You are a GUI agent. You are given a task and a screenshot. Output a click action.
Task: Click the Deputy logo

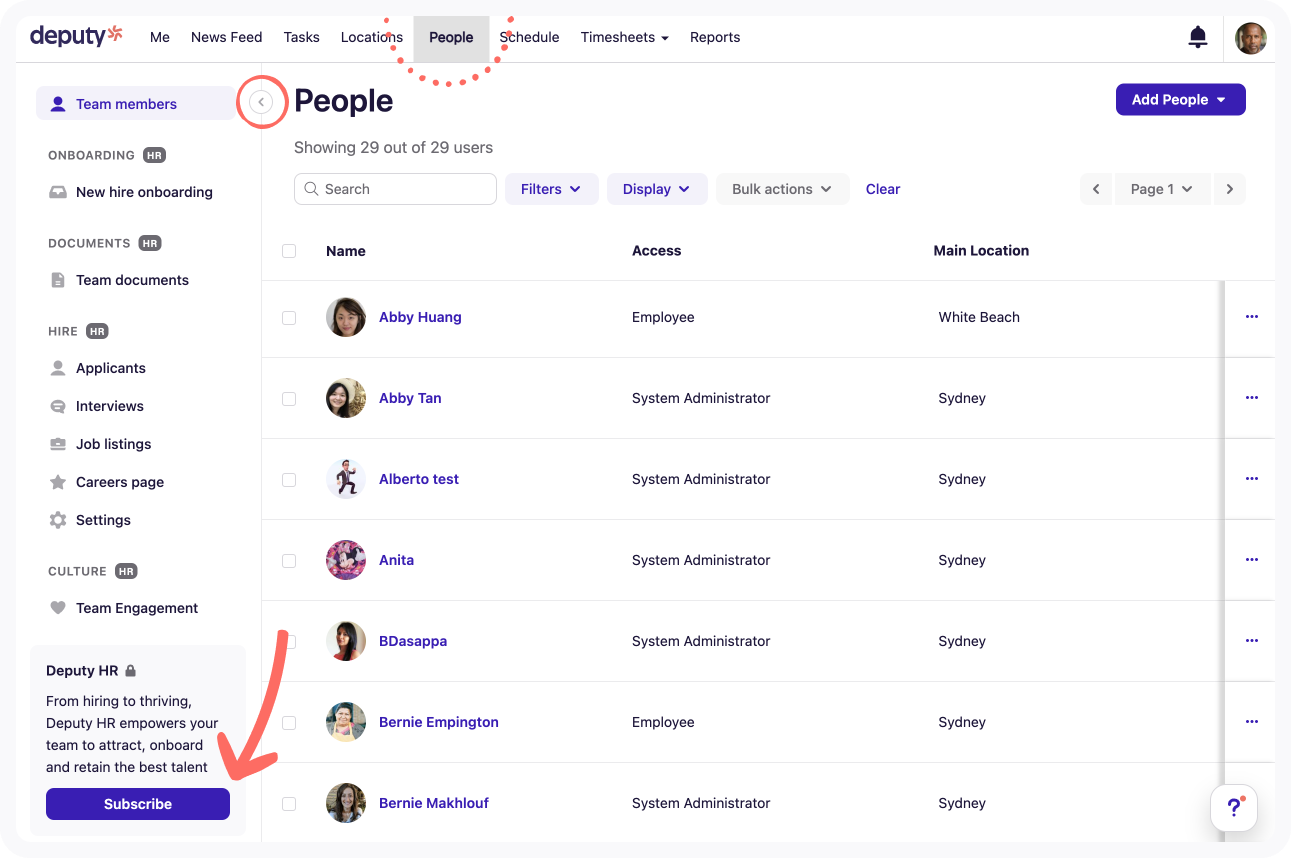tap(76, 36)
